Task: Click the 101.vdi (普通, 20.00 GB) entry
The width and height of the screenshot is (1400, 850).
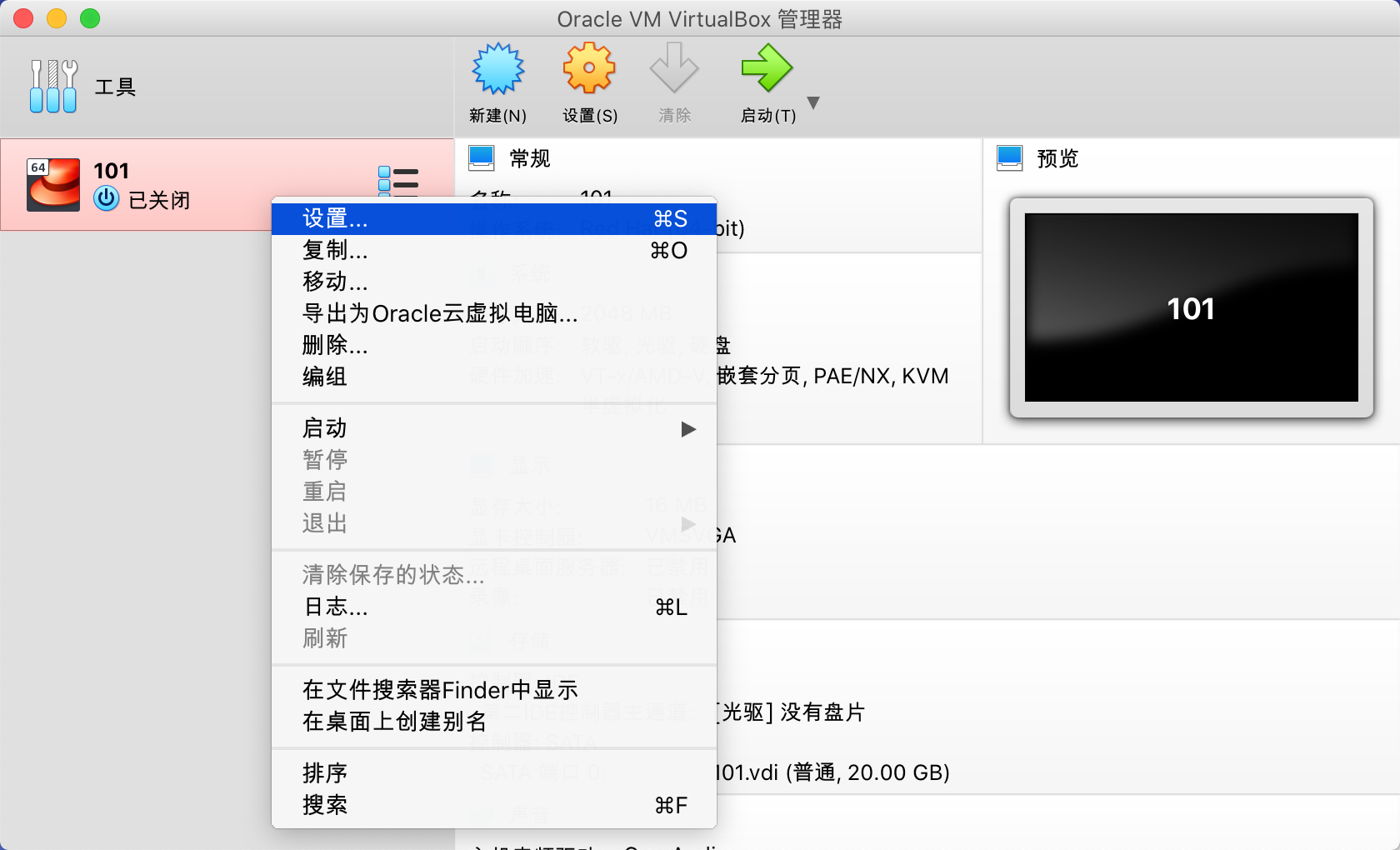Action: [x=832, y=772]
